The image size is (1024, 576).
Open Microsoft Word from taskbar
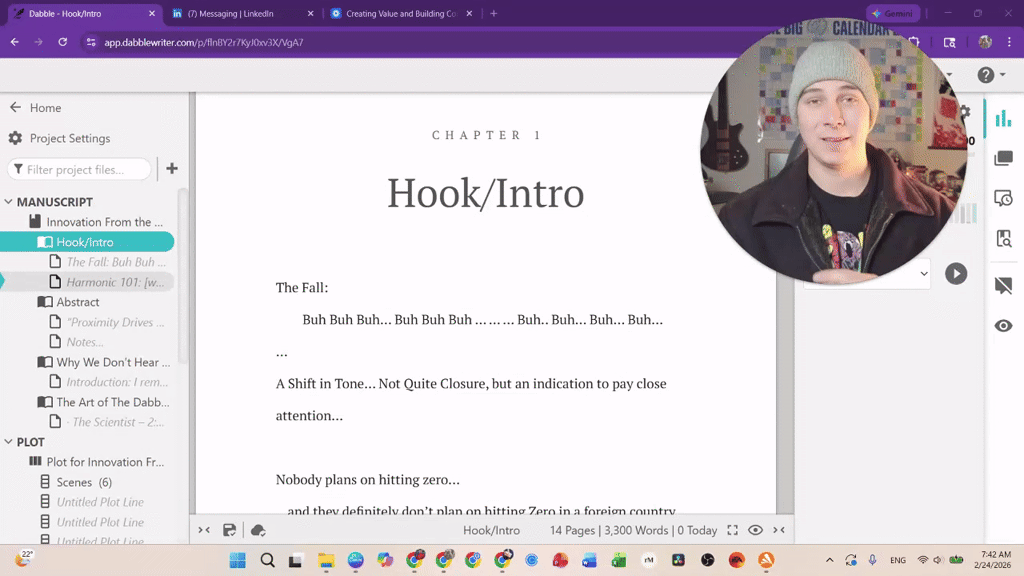pyautogui.click(x=589, y=560)
